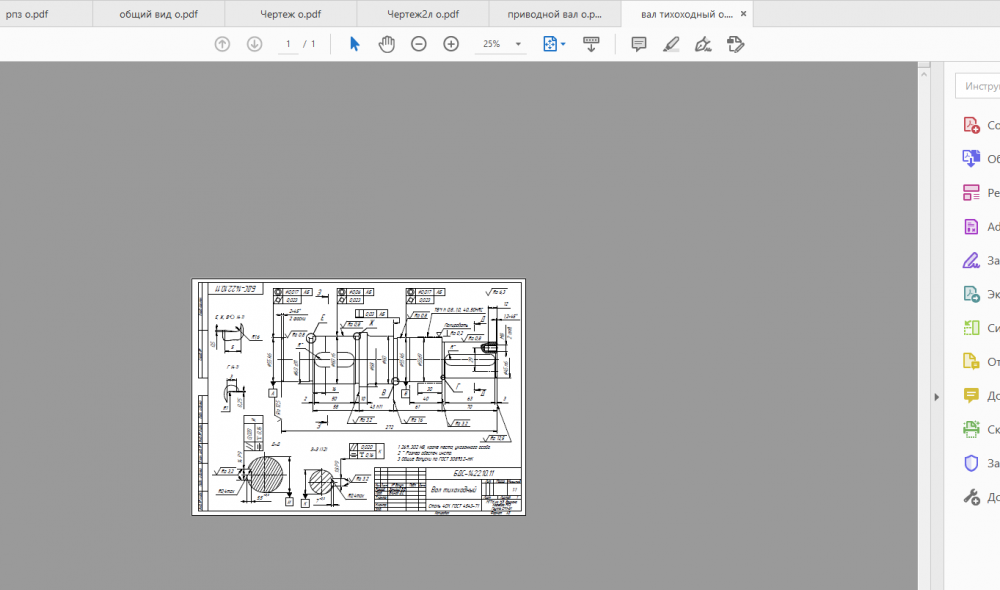This screenshot has width=1000, height=590.
Task: Go to next page arrow
Action: coord(254,44)
